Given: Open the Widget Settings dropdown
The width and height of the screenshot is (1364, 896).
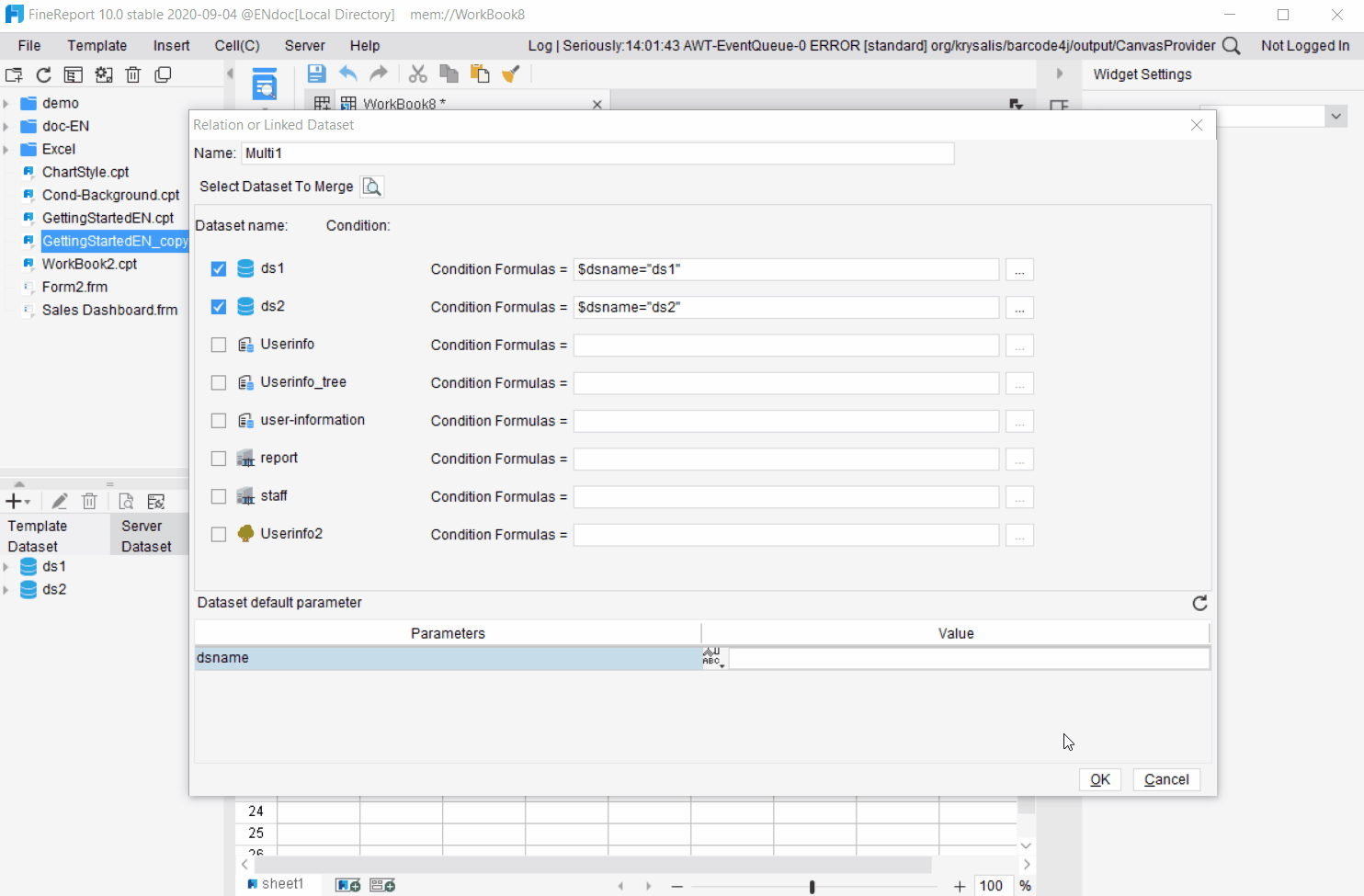Looking at the screenshot, I should click(x=1336, y=116).
